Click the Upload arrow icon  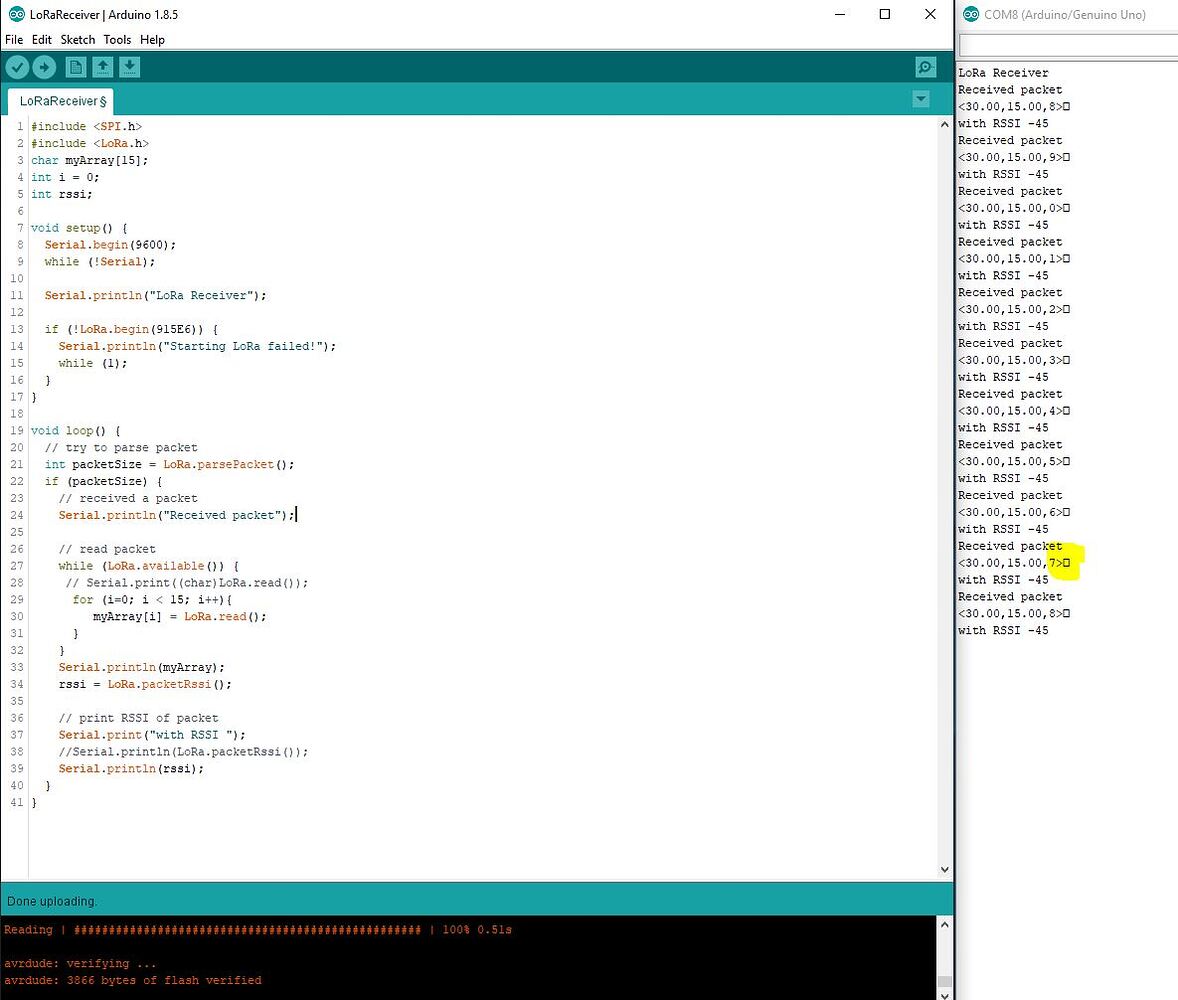(44, 67)
